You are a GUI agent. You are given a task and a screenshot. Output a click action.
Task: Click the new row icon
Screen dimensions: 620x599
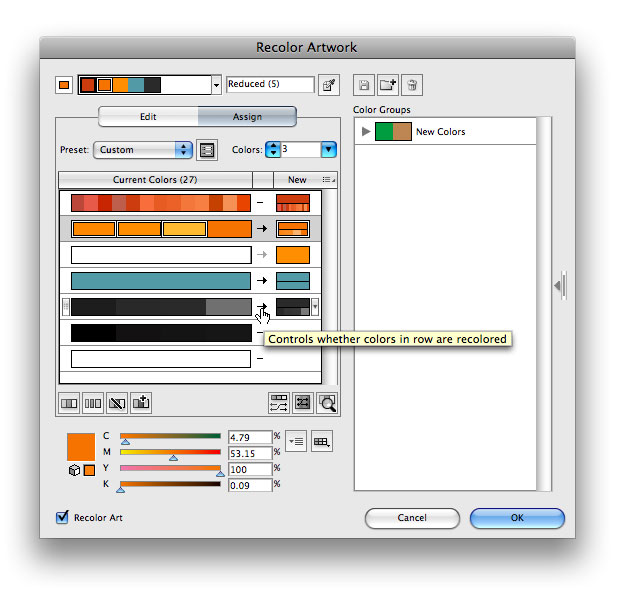[x=141, y=402]
